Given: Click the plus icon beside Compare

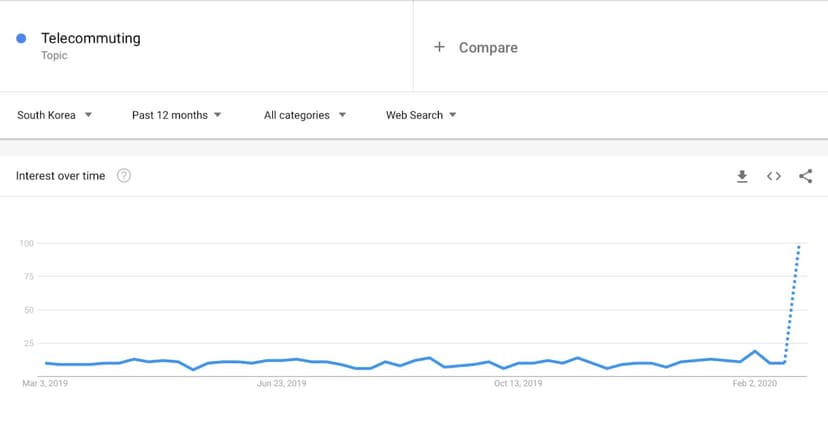Looking at the screenshot, I should point(439,47).
